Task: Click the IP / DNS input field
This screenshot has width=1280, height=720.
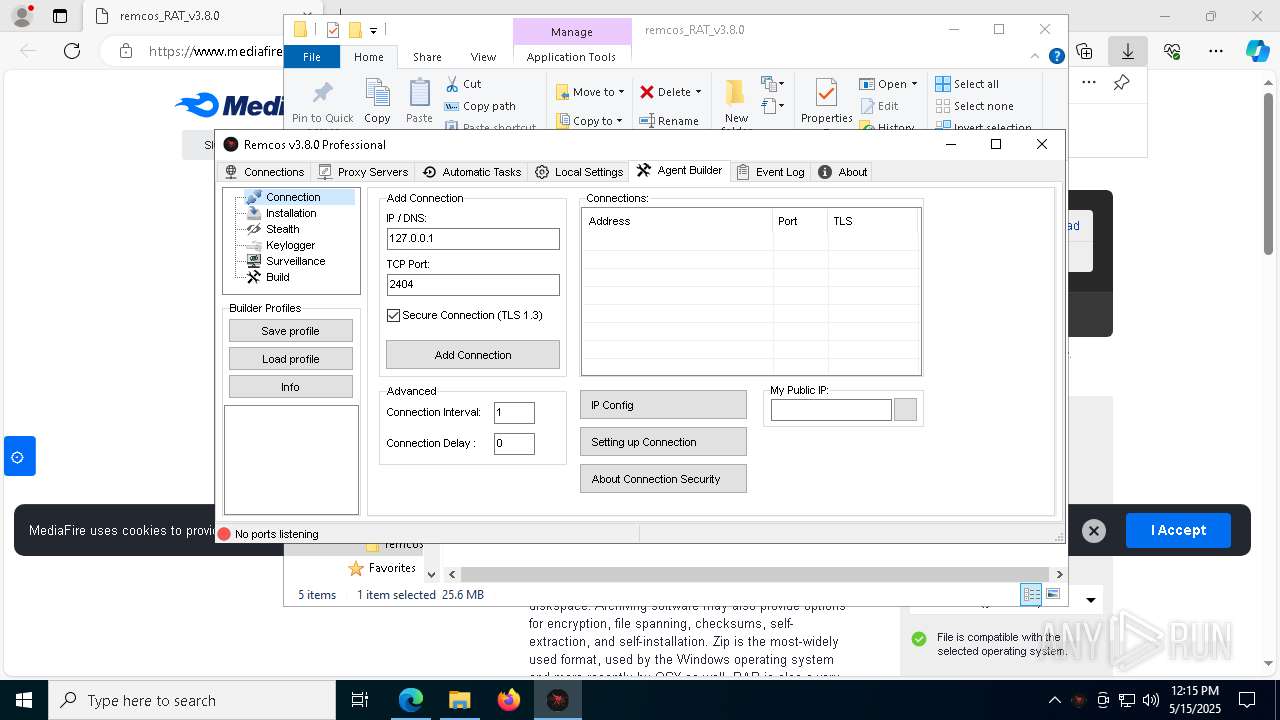Action: pos(473,239)
